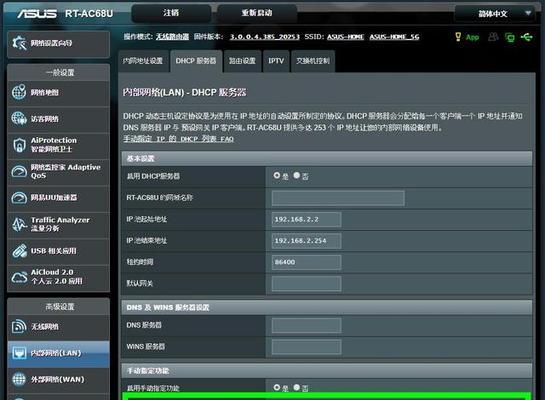This screenshot has width=545, height=400.
Task: Disable DHCP server No radio
Action: point(296,175)
